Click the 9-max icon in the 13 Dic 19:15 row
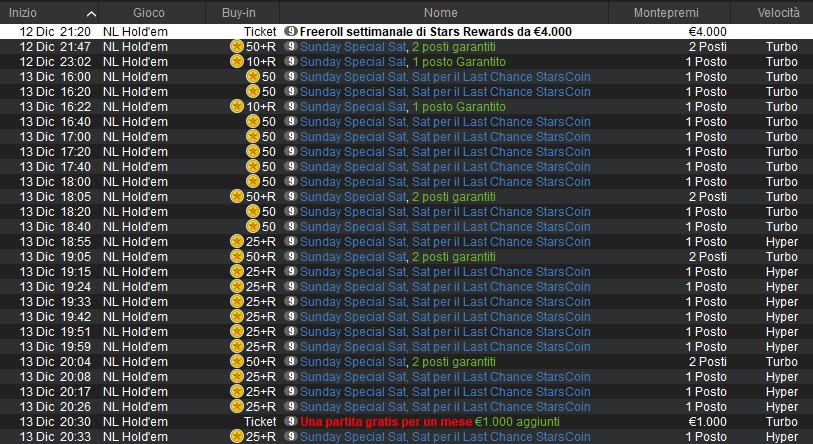This screenshot has width=813, height=444. point(291,272)
